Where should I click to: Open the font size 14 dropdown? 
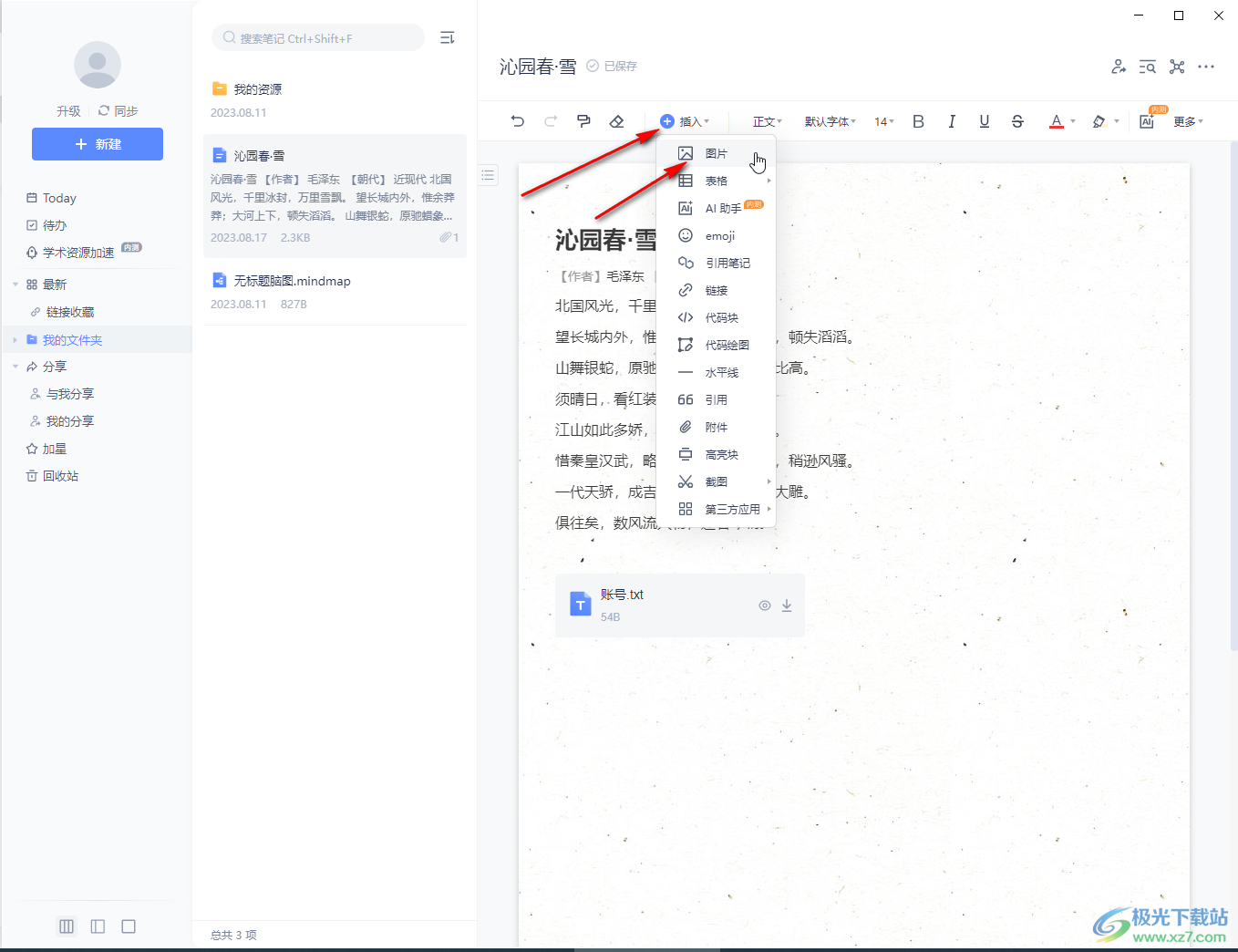(884, 121)
